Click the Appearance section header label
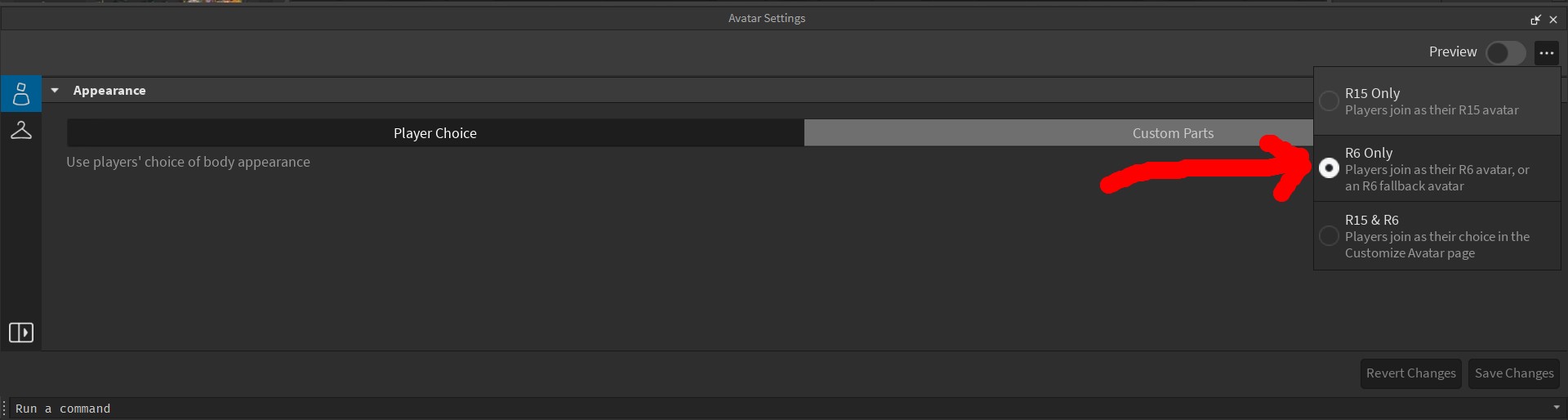This screenshot has height=420, width=1568. tap(109, 91)
